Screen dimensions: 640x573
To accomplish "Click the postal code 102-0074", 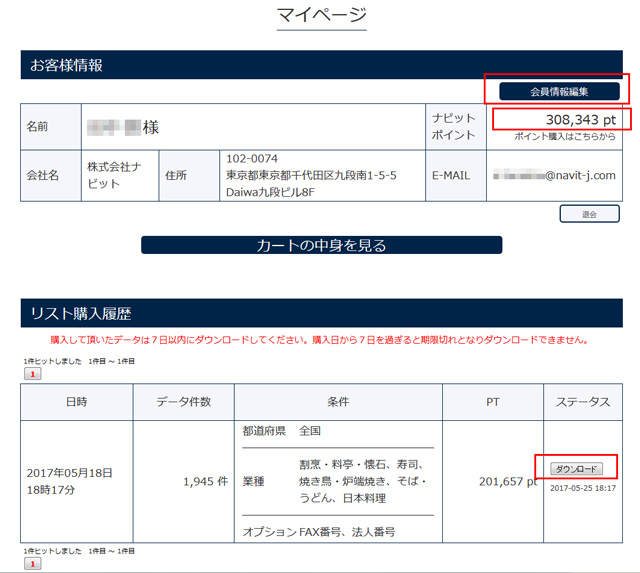I will (x=252, y=159).
